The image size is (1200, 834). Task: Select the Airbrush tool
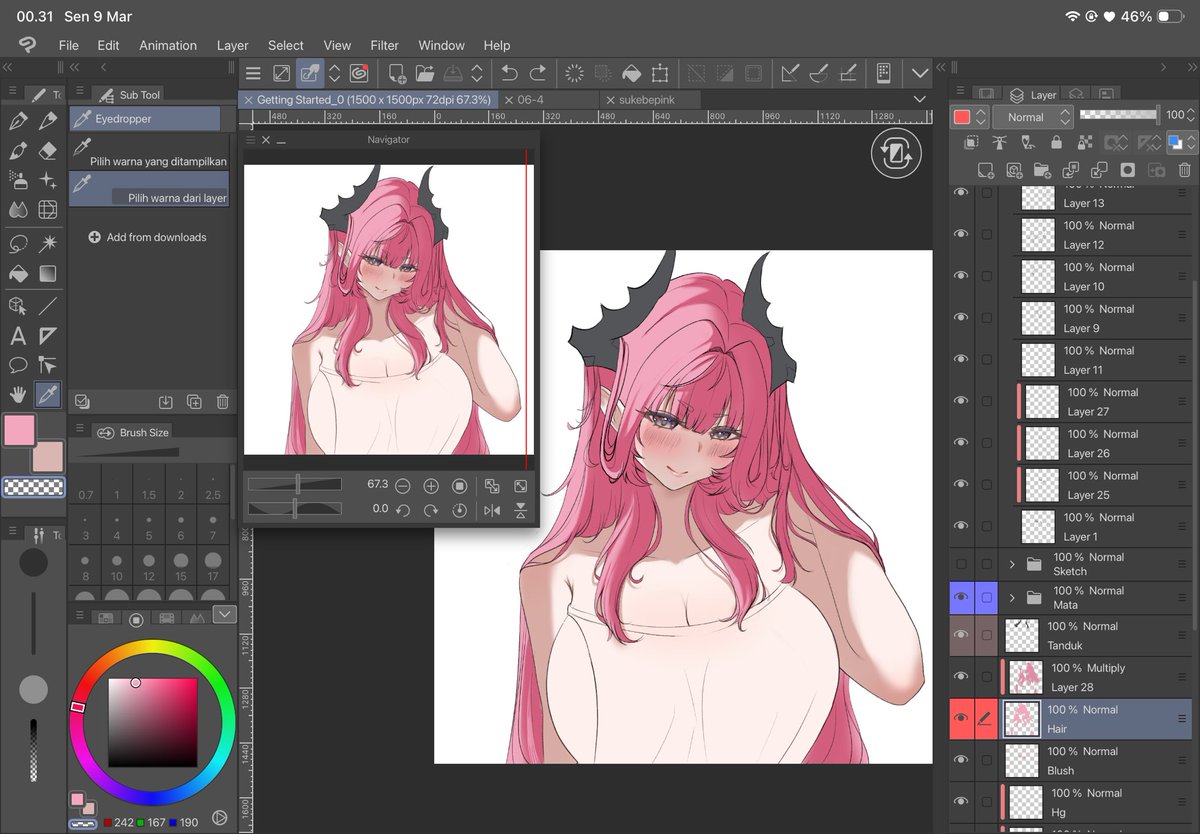(x=17, y=181)
